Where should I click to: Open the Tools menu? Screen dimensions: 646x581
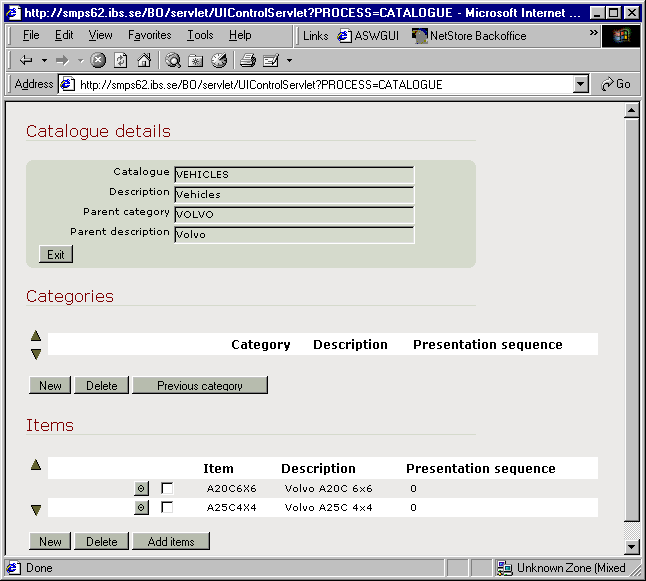click(200, 35)
